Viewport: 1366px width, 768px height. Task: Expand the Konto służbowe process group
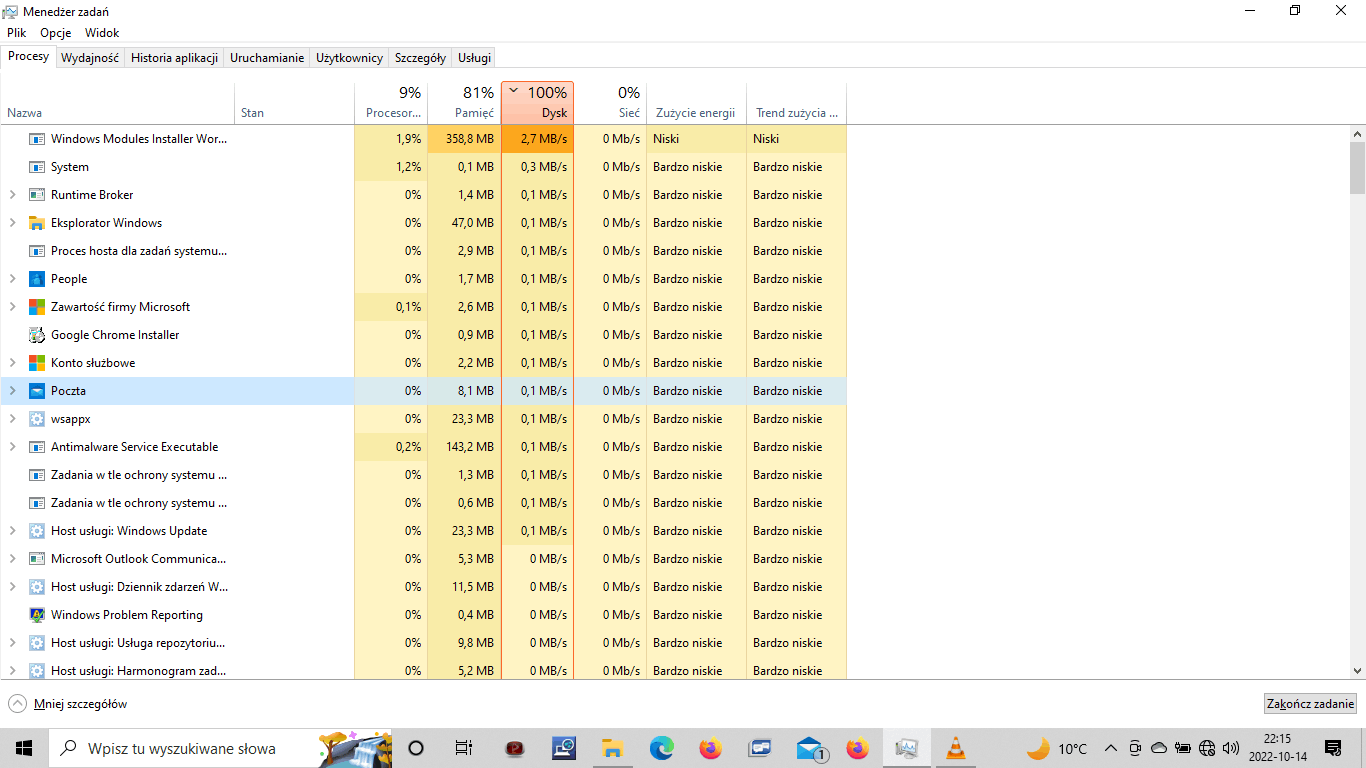click(12, 363)
